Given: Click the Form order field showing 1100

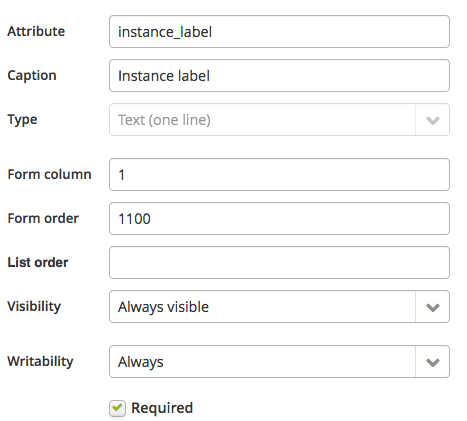Looking at the screenshot, I should 279,219.
